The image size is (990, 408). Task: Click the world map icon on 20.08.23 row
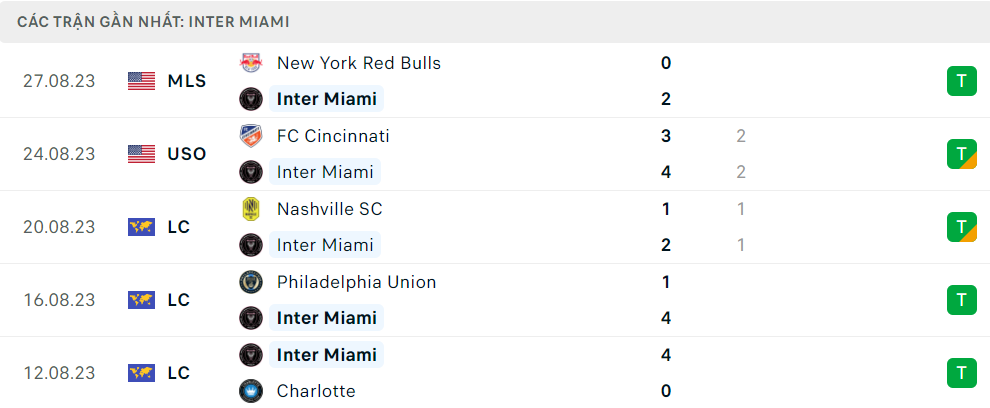click(141, 227)
